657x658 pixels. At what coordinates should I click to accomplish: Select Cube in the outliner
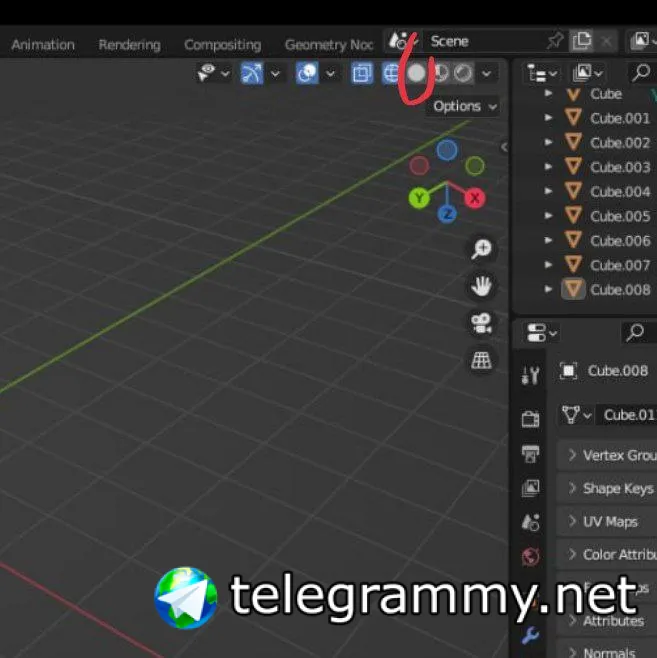[x=605, y=94]
